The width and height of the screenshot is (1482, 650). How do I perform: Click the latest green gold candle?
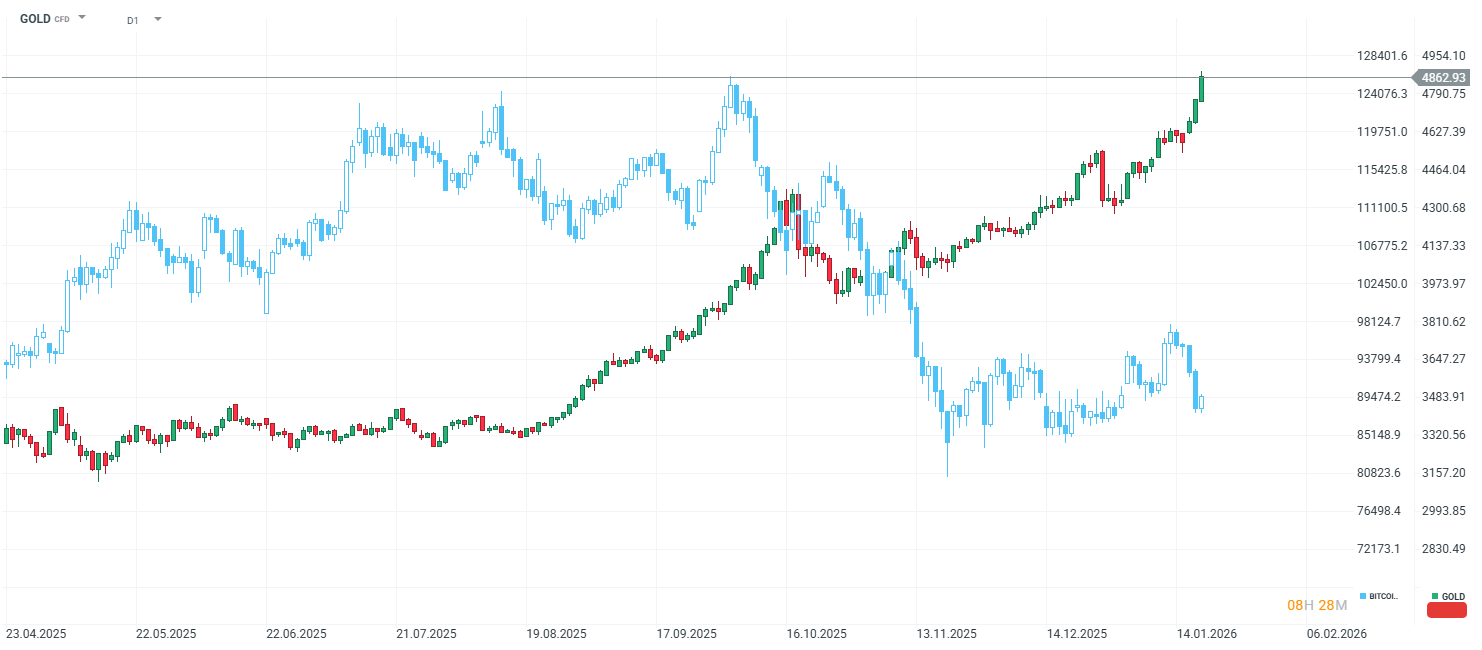1201,88
